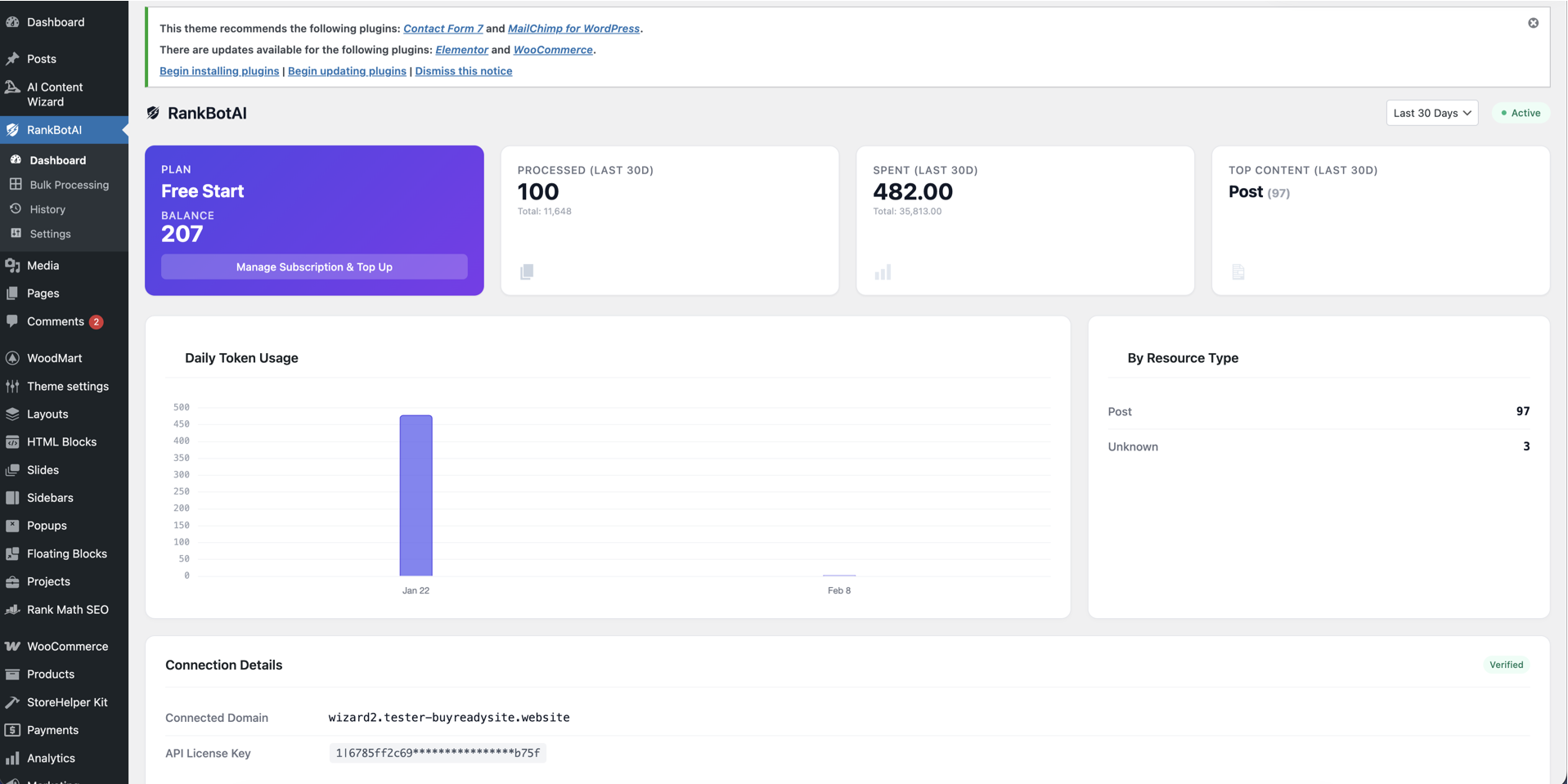This screenshot has width=1568, height=784.
Task: Dismiss the plugin notice with the X
Action: pos(1534,23)
